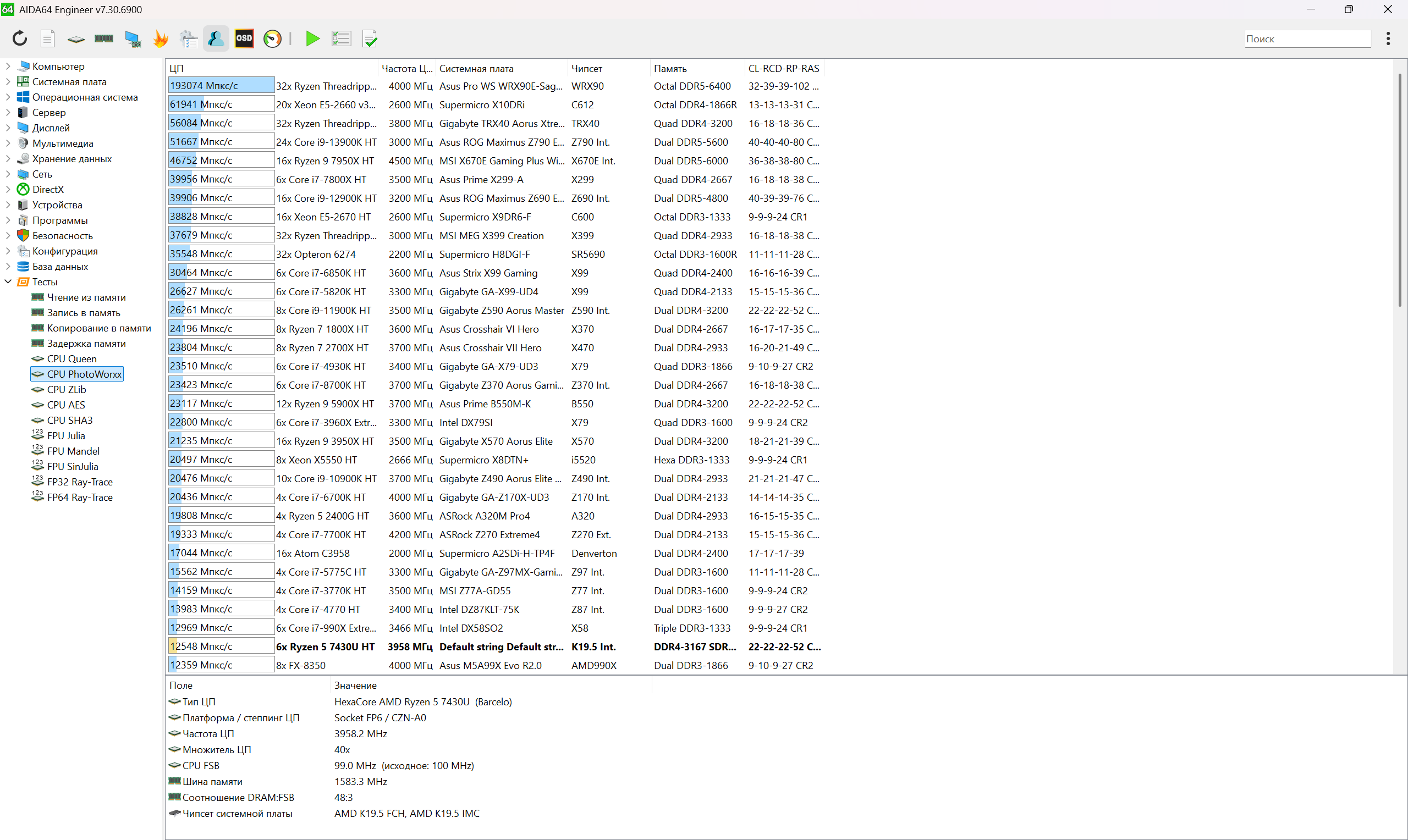Expand the DirectX tree node
Screen dimensions: 1408x840
pos(8,189)
